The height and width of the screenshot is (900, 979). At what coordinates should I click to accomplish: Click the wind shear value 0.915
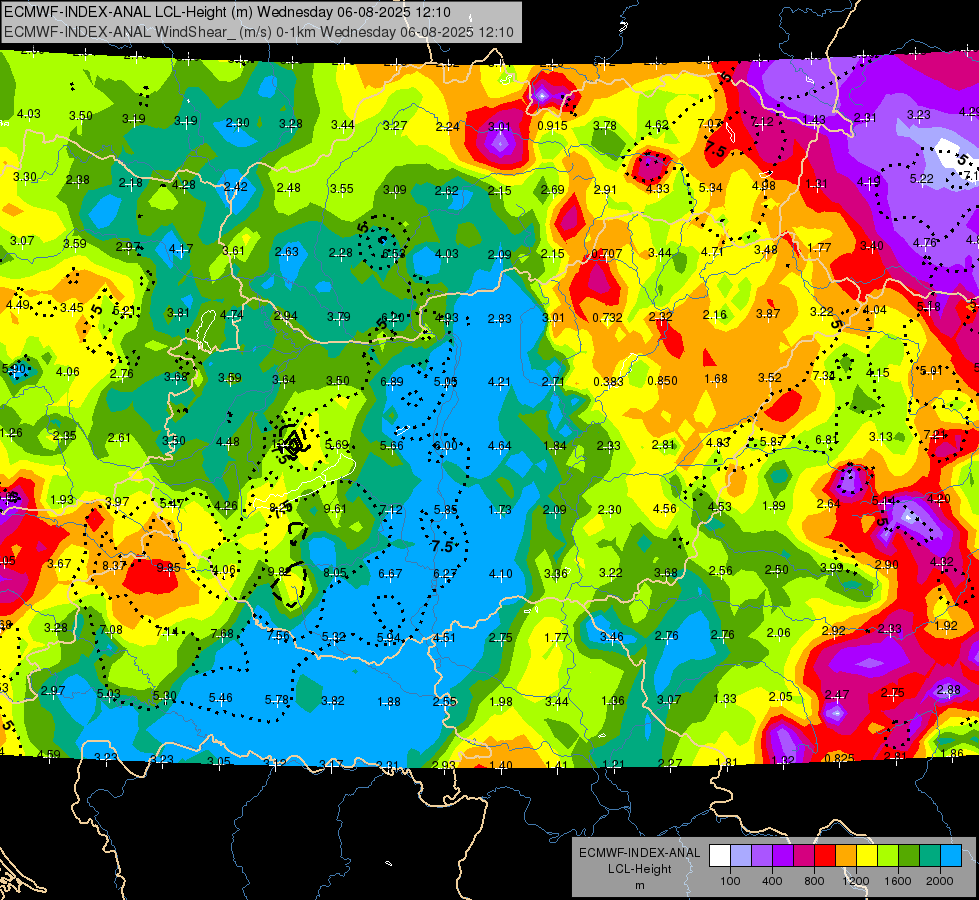coord(552,126)
